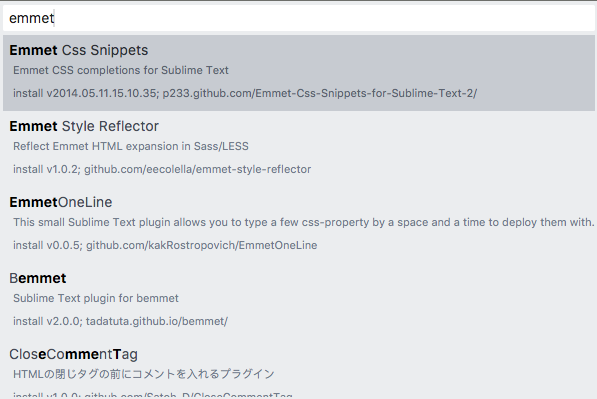The image size is (597, 399).
Task: Click the Japanese HTML description under CloseCommentTag
Action: (x=144, y=374)
